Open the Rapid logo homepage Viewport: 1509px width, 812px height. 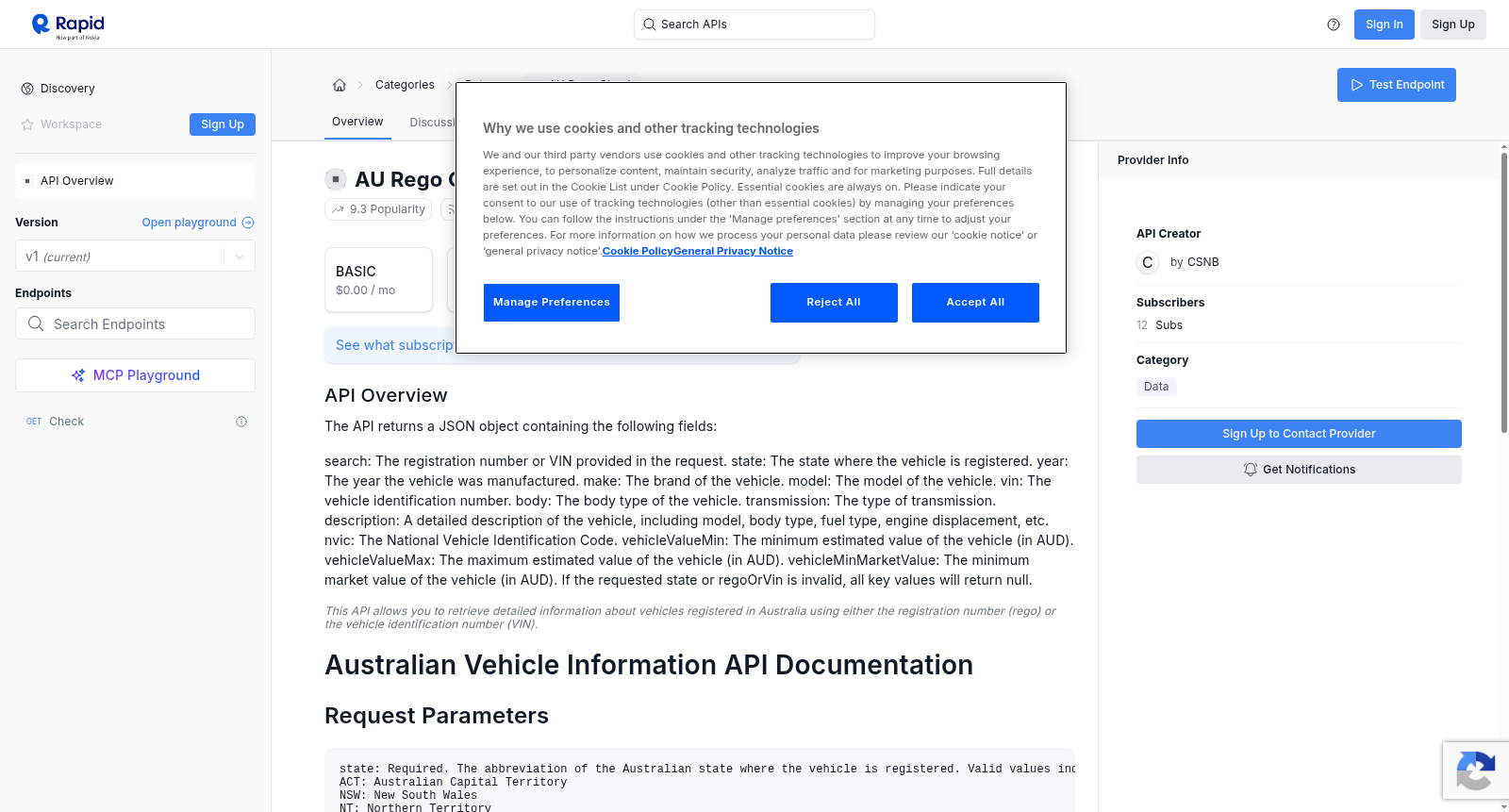(x=68, y=25)
